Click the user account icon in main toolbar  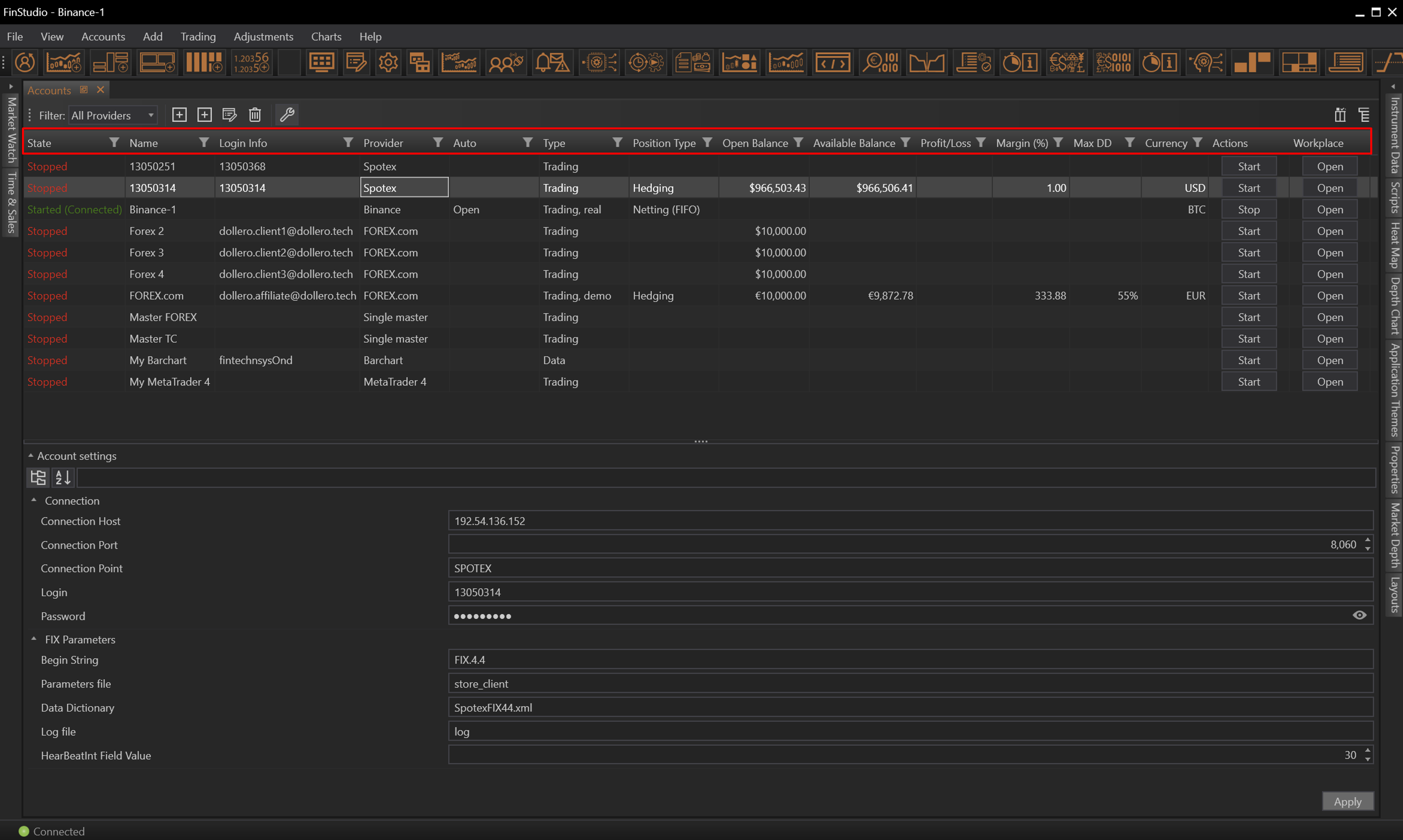(x=25, y=62)
